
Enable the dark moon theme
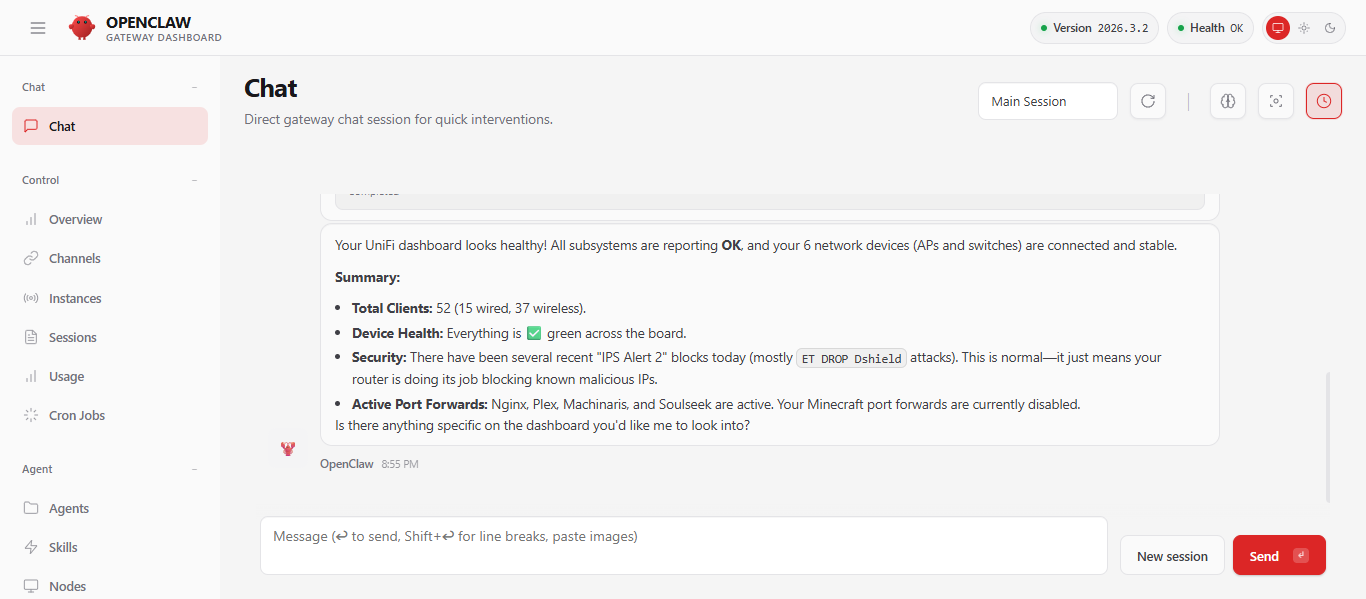(1330, 28)
